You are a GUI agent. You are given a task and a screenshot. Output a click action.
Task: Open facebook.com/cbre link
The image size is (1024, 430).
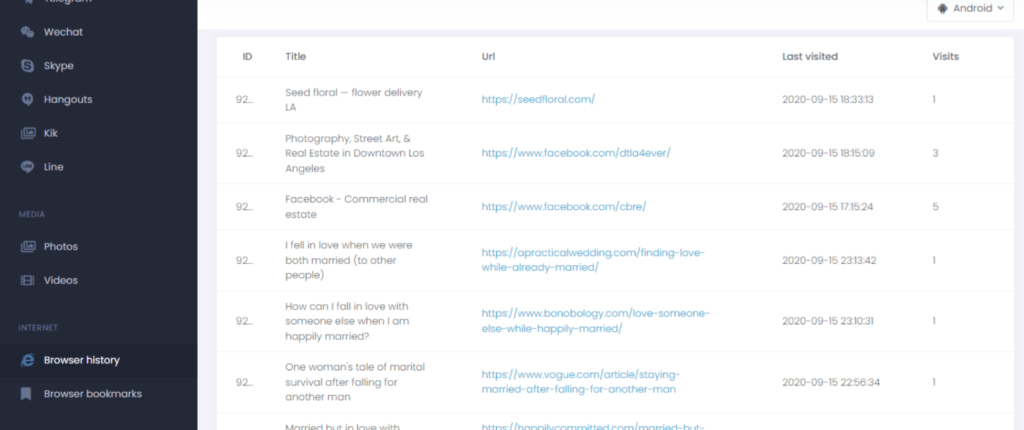pos(564,207)
